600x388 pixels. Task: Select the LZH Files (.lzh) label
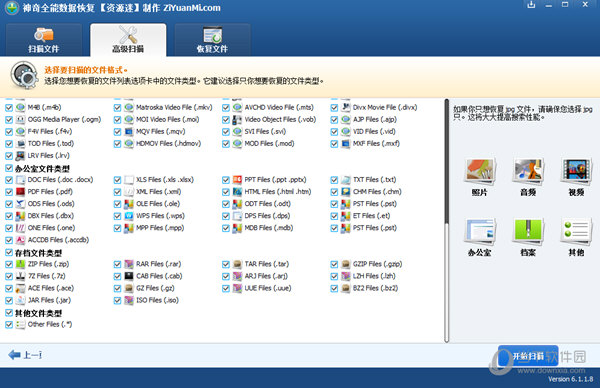pos(374,276)
